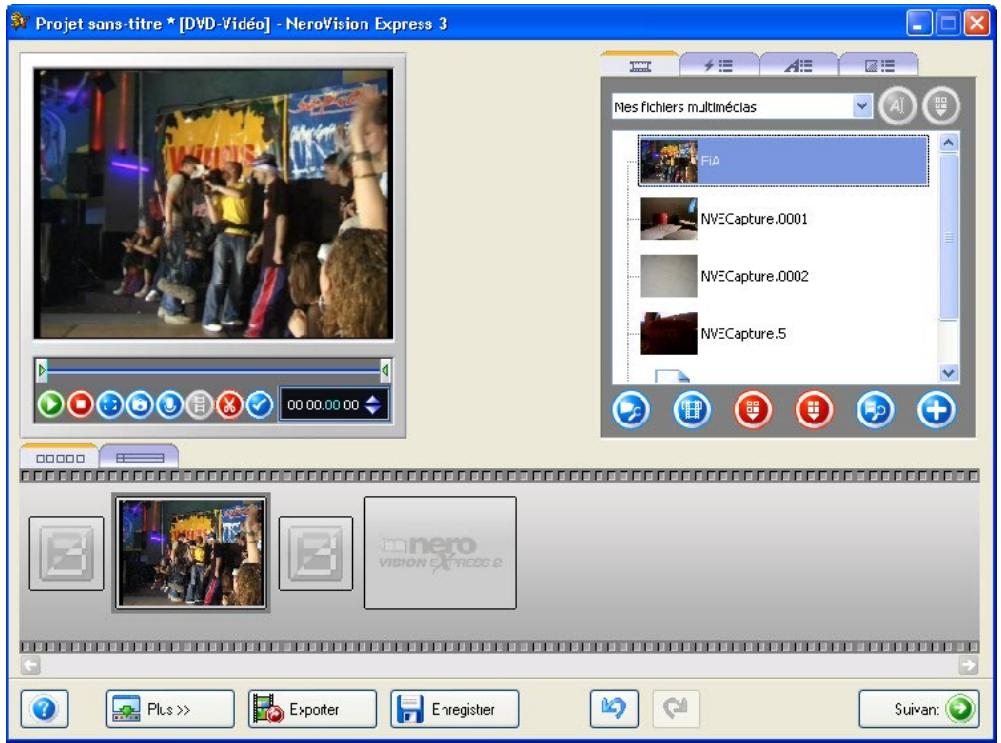Screen dimensions: 1001x743
Task: Click the NVECapture.0001 thumbnail image
Action: (668, 218)
